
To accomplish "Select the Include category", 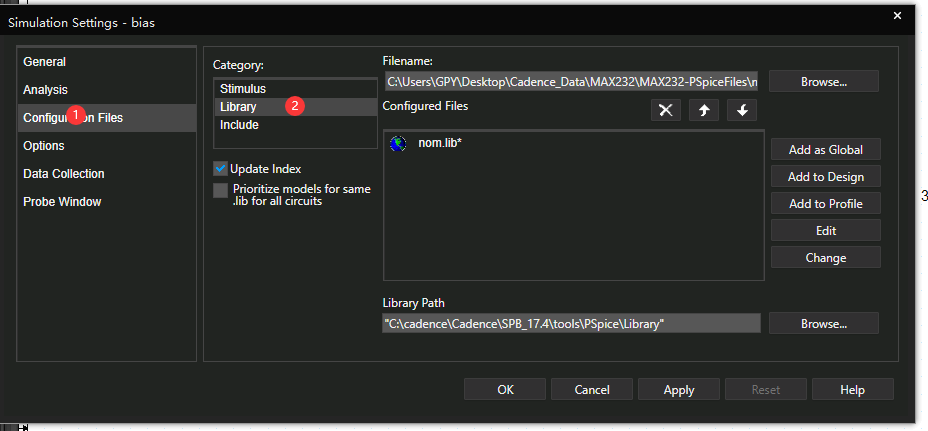I will pyautogui.click(x=240, y=125).
